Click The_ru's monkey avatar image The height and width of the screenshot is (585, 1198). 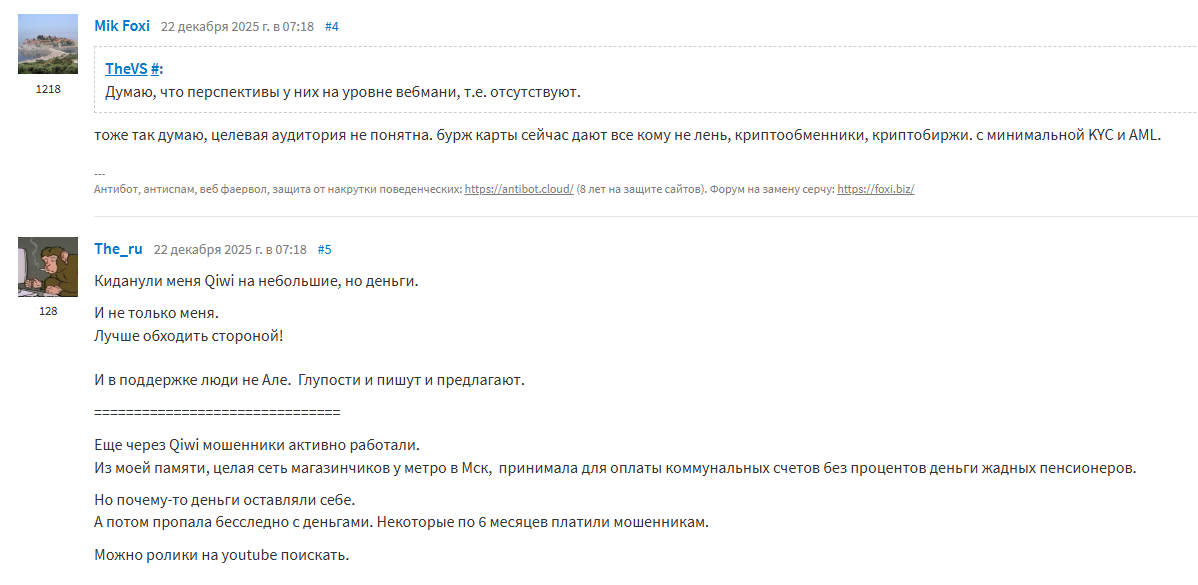pos(48,267)
